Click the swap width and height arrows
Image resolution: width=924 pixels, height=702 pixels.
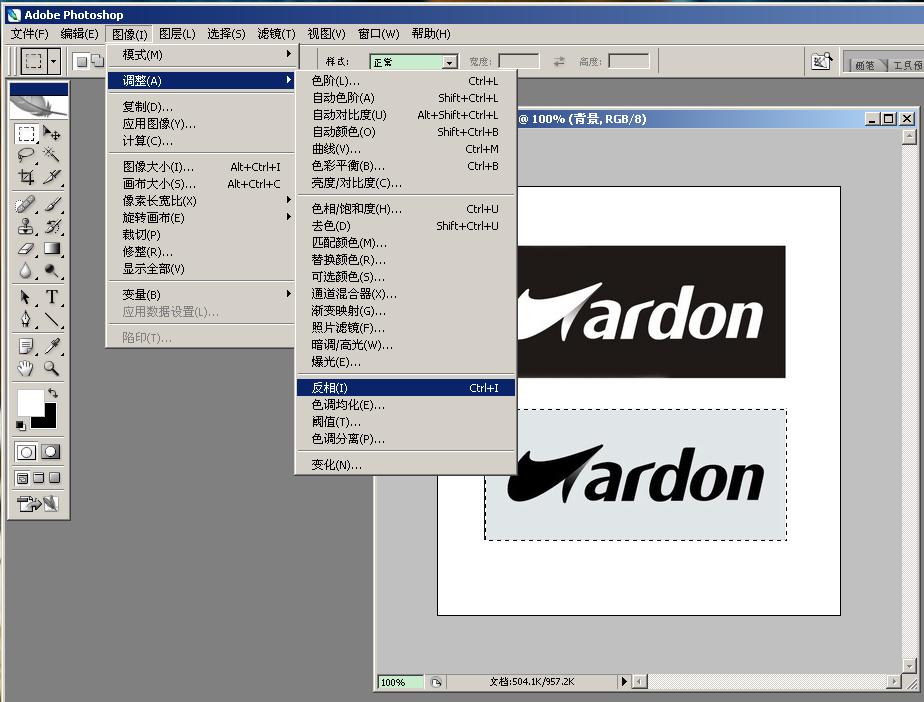point(559,61)
